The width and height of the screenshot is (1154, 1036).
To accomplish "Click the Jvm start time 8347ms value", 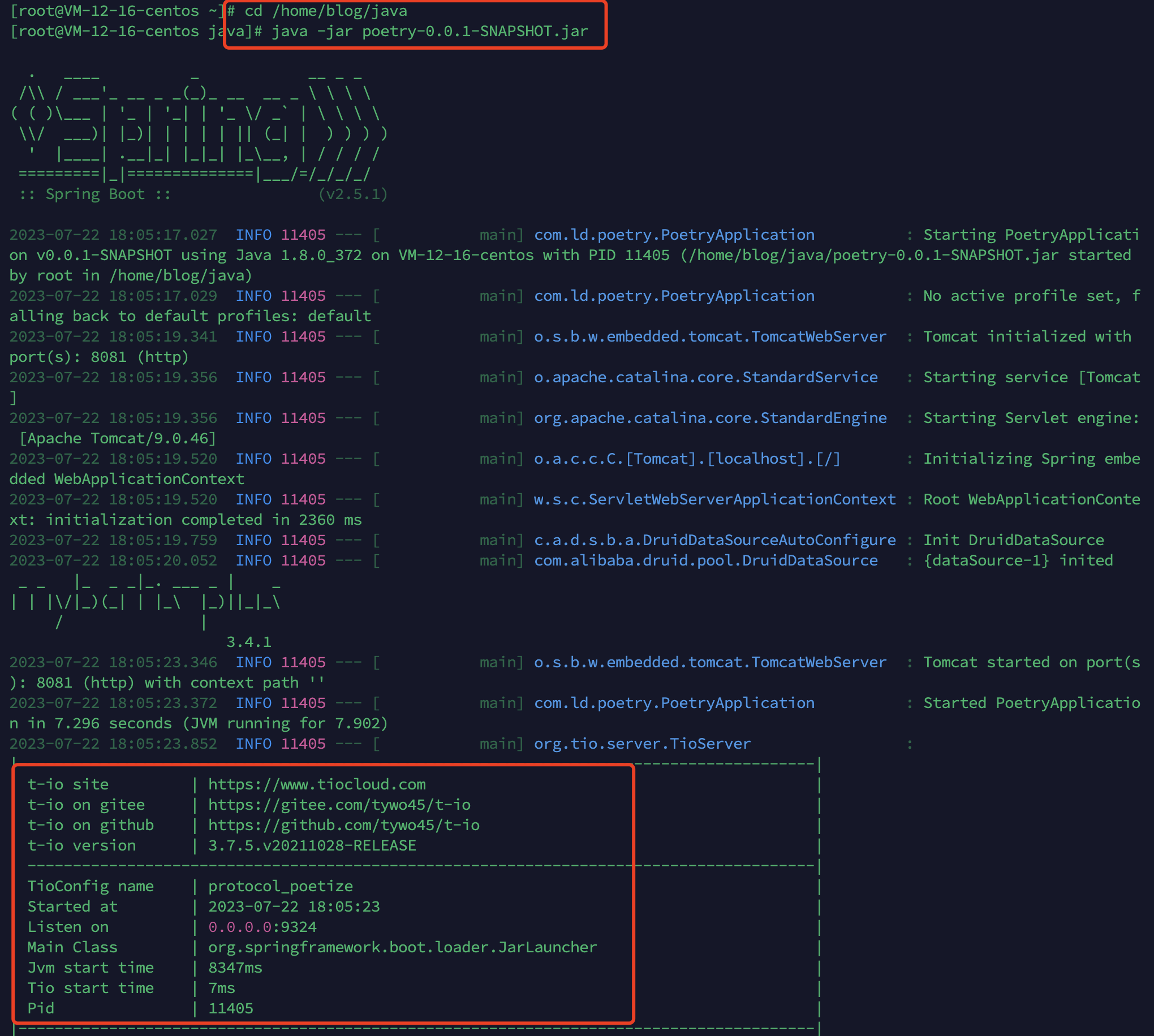I will point(235,968).
